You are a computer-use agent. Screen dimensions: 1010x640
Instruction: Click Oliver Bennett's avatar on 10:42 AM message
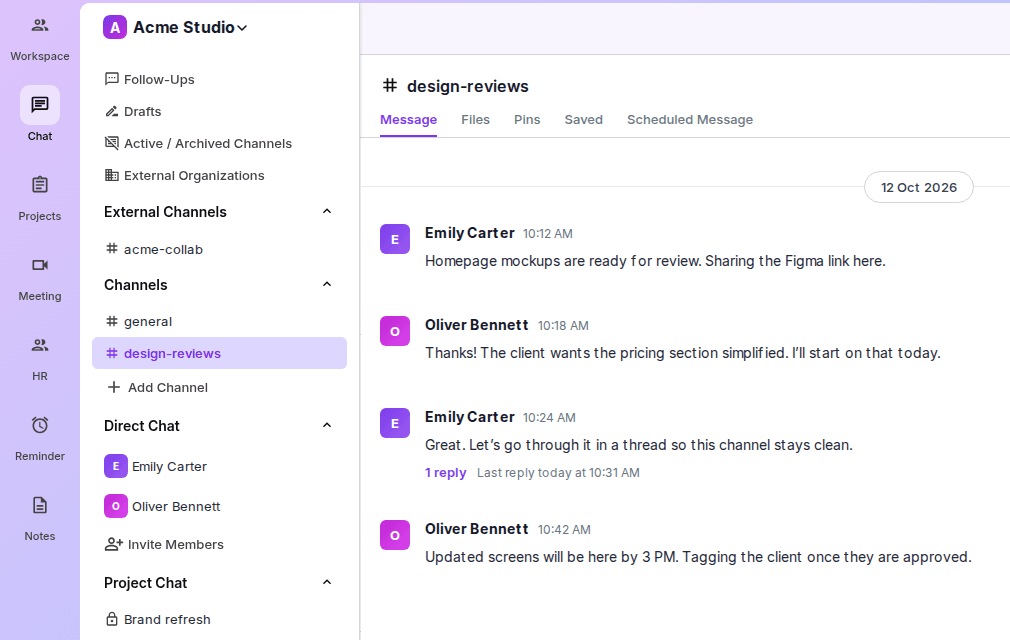(x=395, y=535)
